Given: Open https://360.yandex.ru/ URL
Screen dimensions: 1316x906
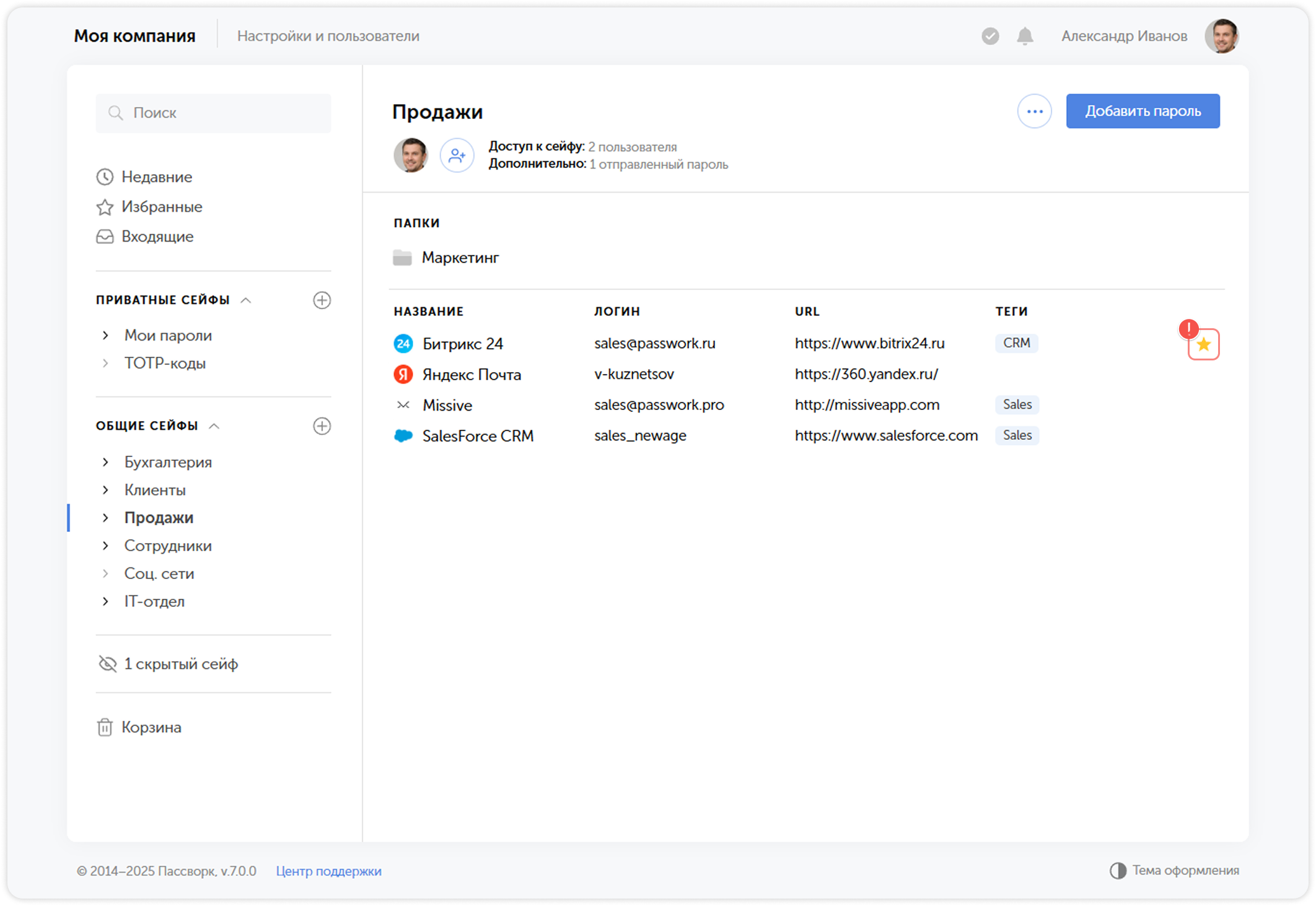Looking at the screenshot, I should pos(867,374).
